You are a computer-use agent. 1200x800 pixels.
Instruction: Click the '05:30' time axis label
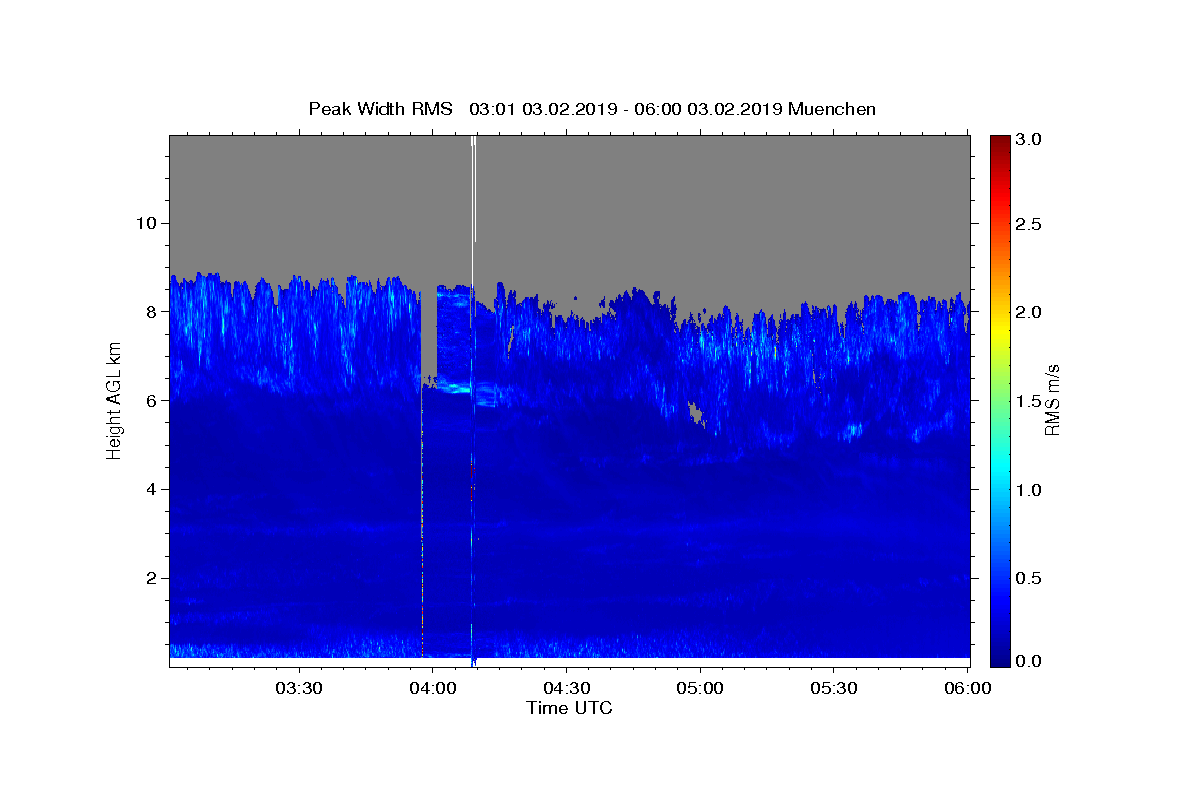click(834, 688)
